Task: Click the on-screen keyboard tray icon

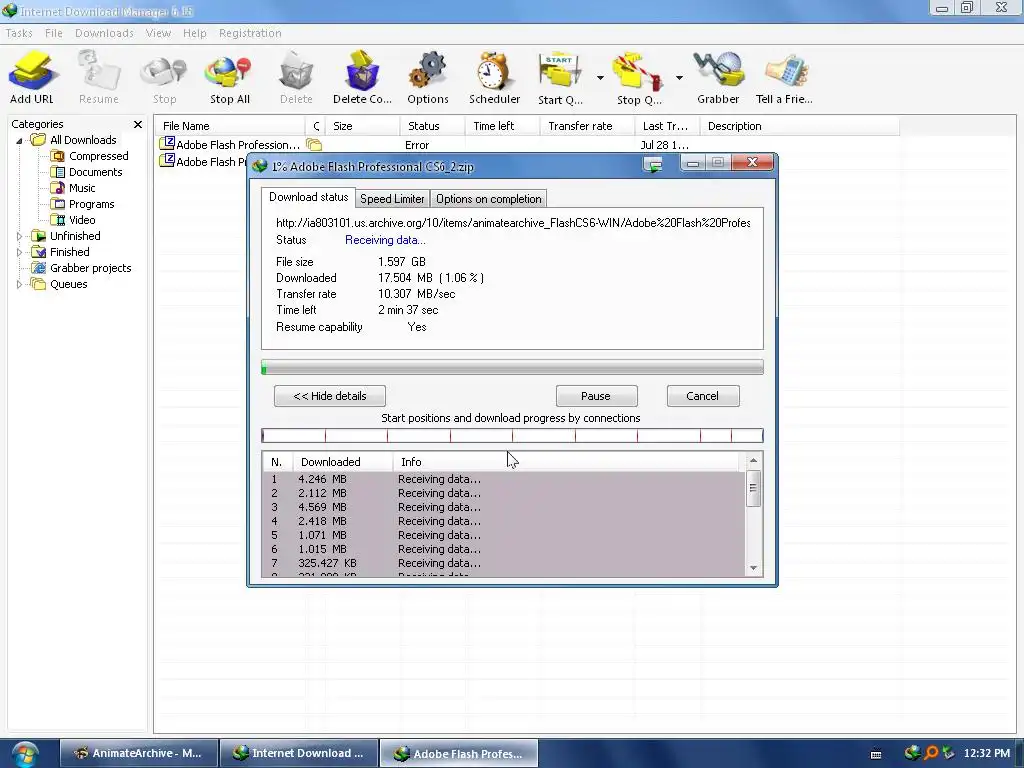Action: [x=876, y=754]
